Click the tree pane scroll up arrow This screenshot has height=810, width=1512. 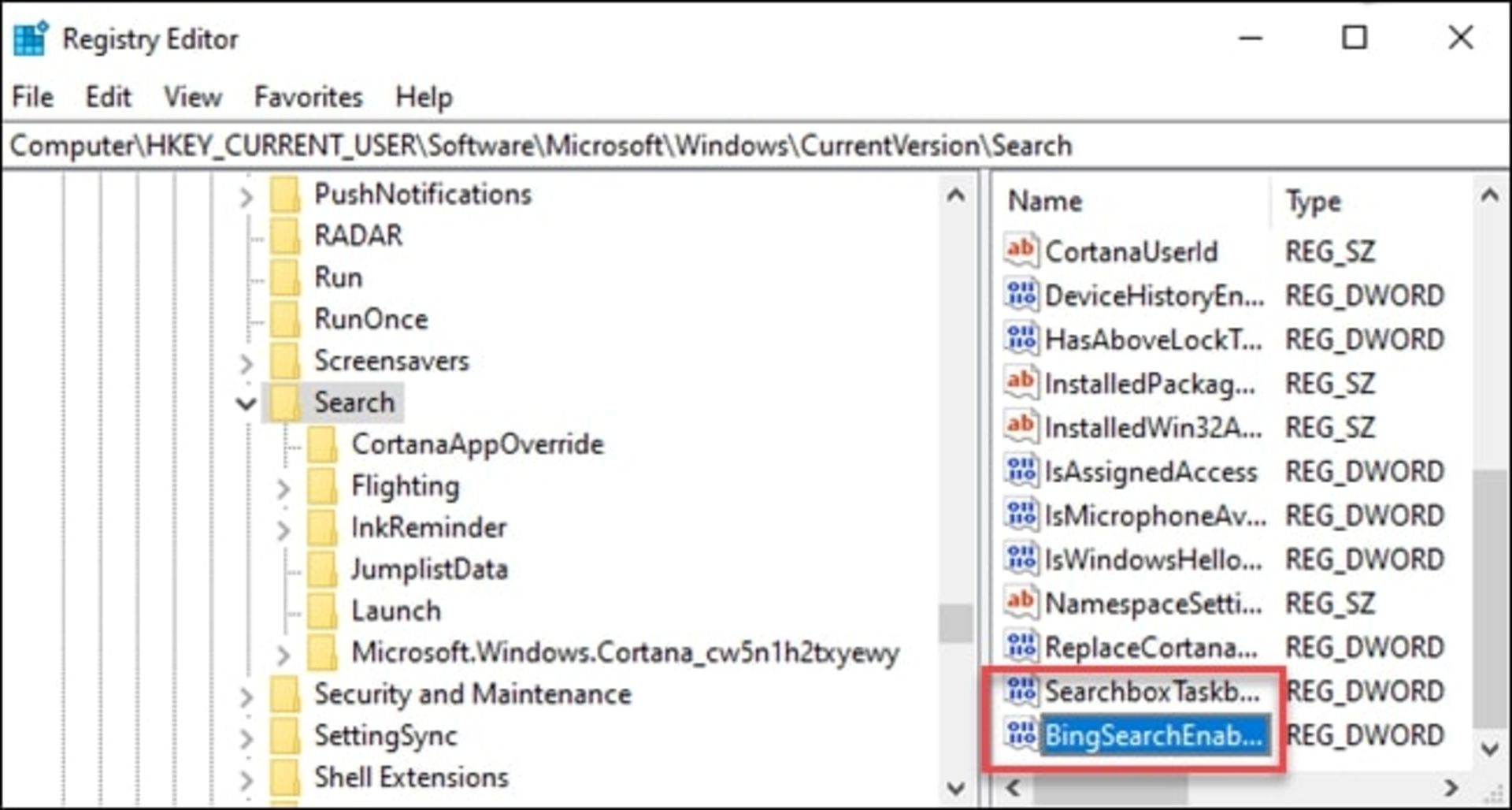[956, 195]
